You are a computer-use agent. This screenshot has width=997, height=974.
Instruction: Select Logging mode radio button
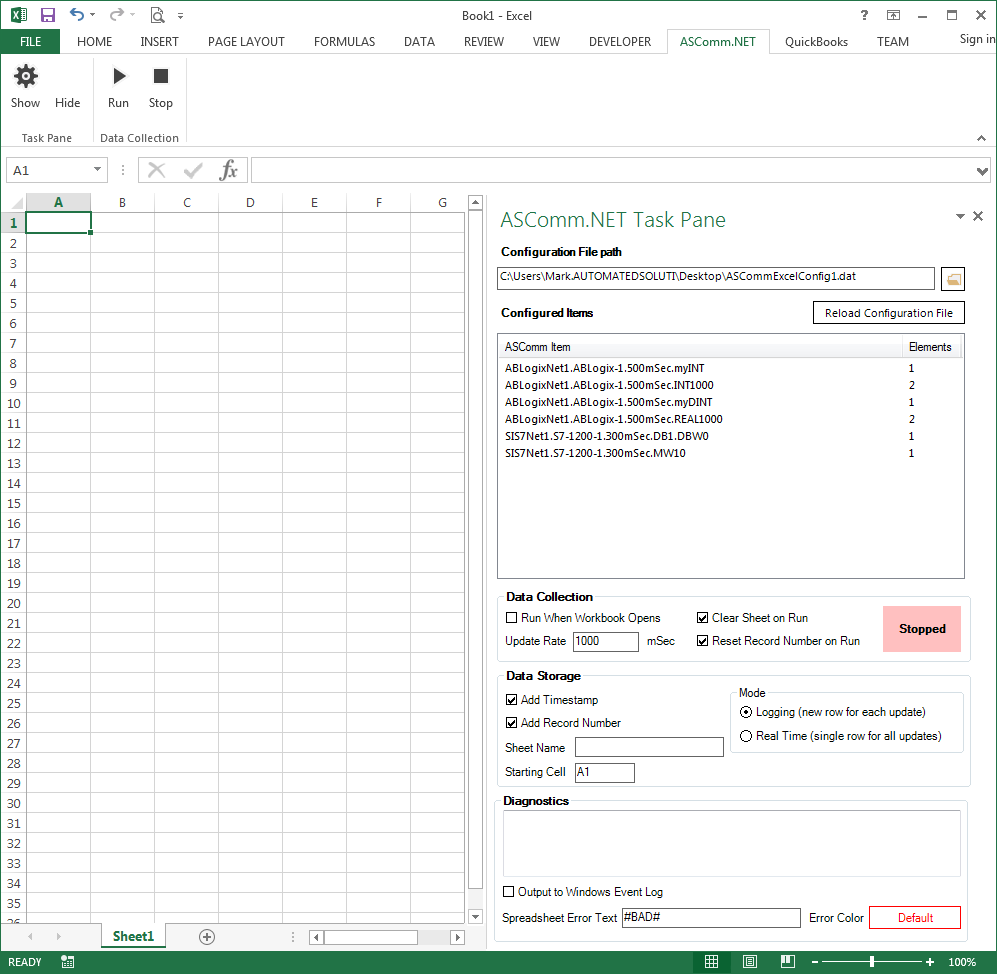[x=746, y=712]
